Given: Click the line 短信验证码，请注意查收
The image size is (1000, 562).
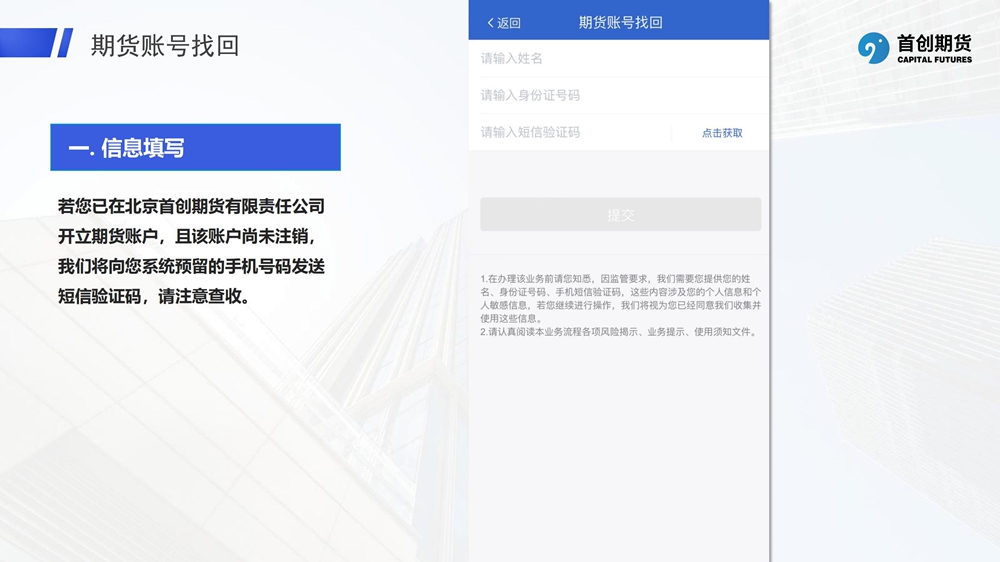Looking at the screenshot, I should [154, 297].
